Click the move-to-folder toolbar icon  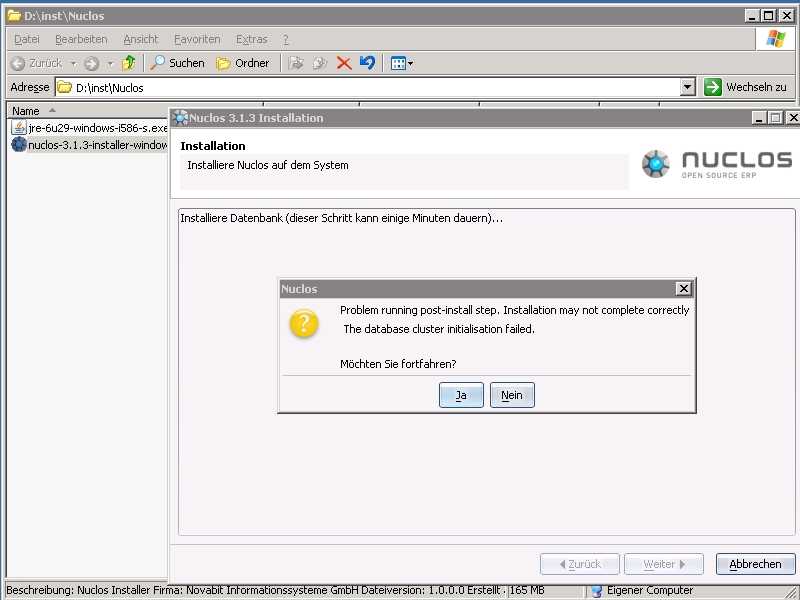point(296,63)
